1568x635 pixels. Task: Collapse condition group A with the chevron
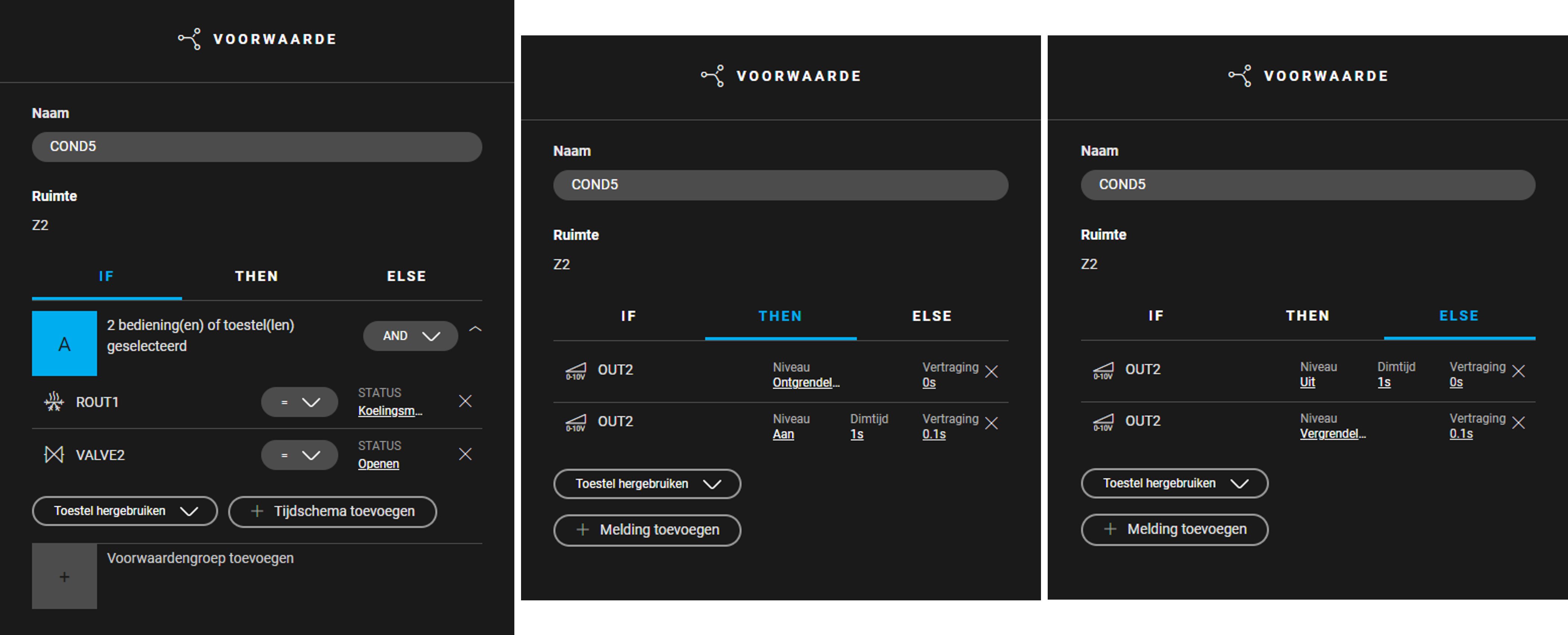click(x=475, y=329)
